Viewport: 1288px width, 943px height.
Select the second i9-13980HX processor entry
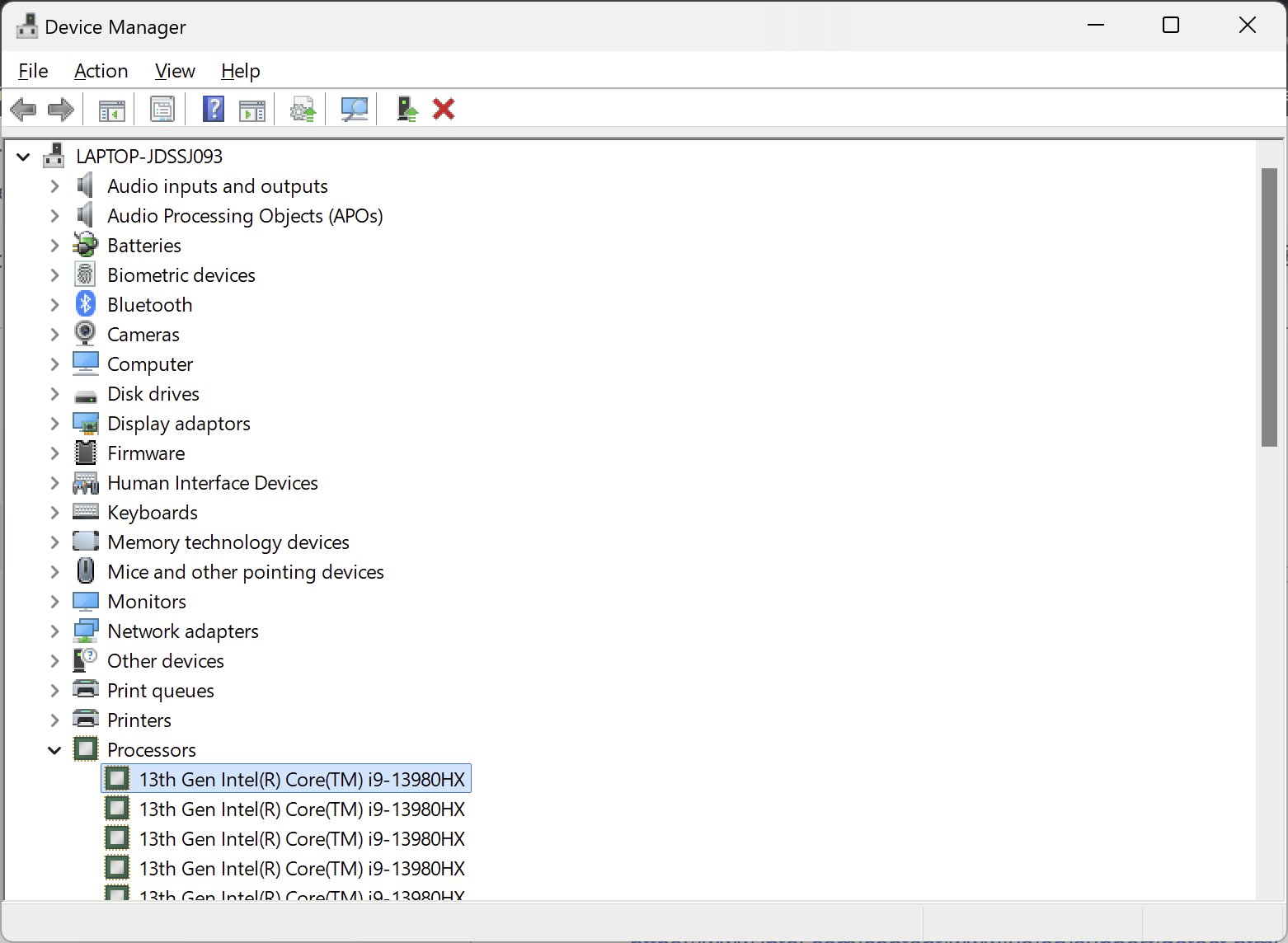302,809
